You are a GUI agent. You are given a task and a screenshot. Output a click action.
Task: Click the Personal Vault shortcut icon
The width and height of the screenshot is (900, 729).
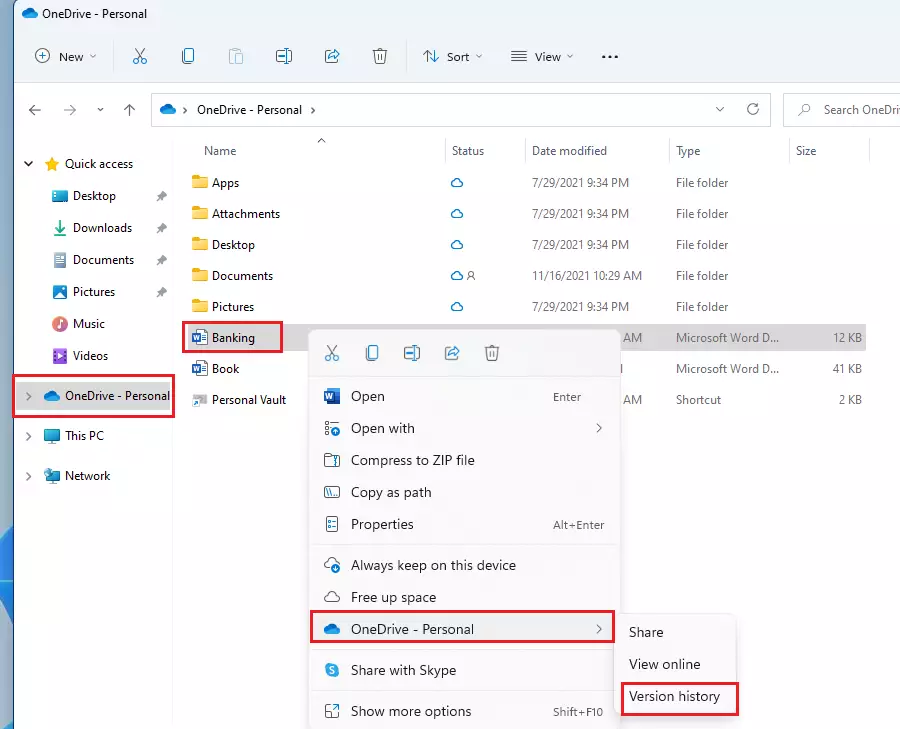(x=200, y=400)
